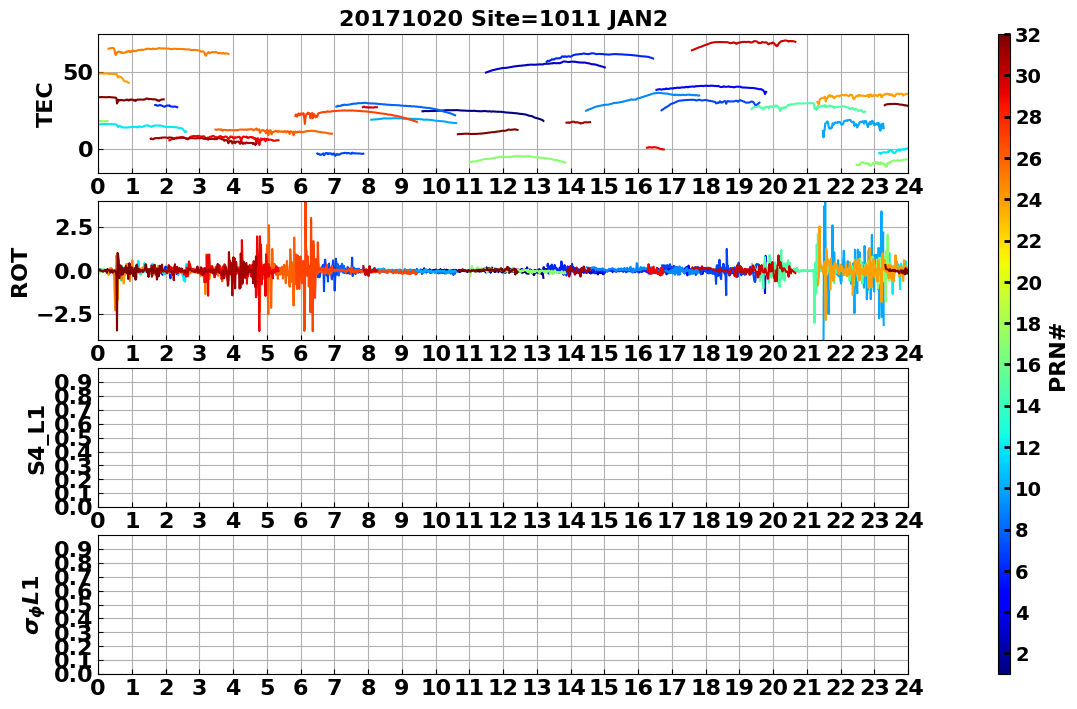Click the PRN colorbar gradient strip
Viewport: 1077px width, 709px height.
1004,354
